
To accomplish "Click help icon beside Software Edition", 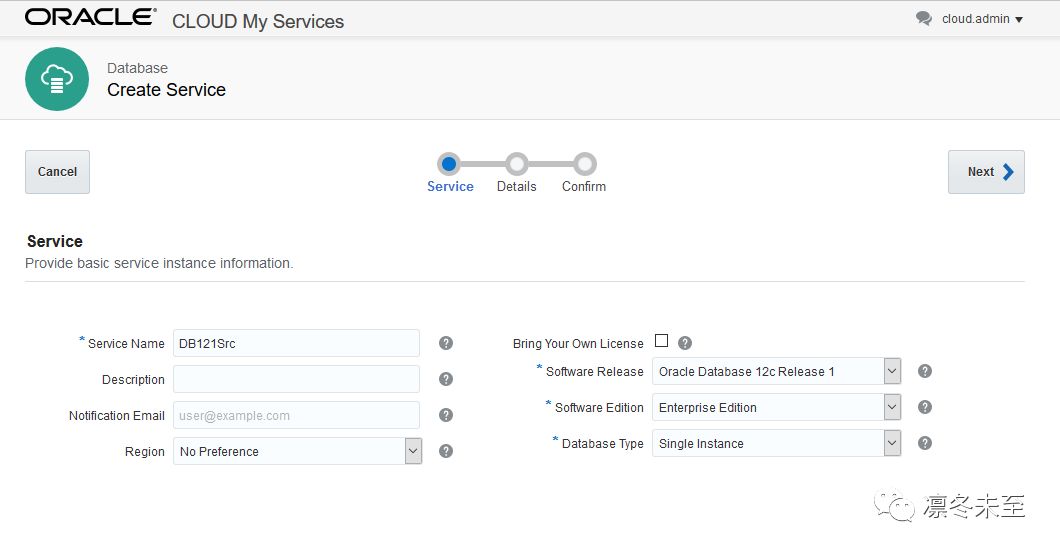I will click(x=925, y=407).
